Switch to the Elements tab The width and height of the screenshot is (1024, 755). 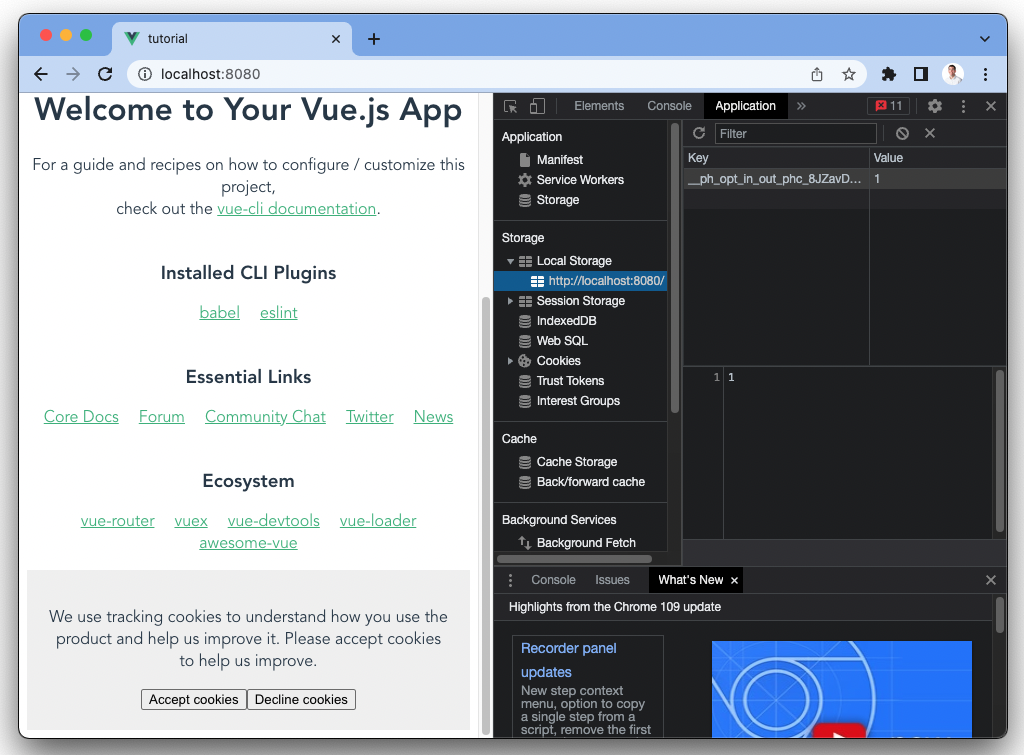(x=599, y=106)
